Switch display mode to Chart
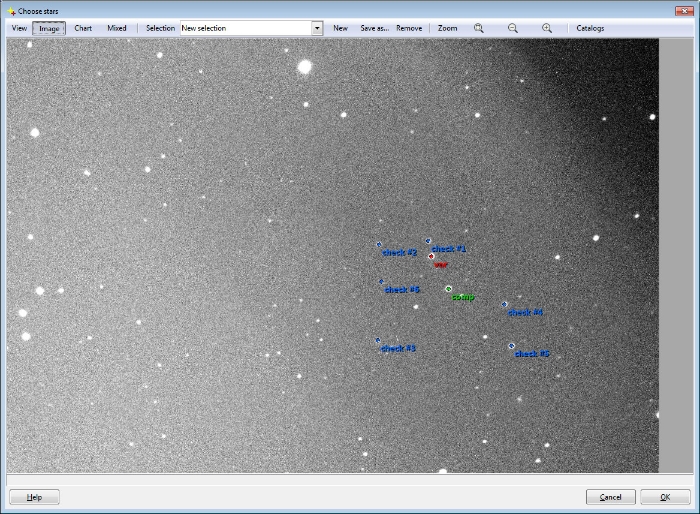 [x=83, y=28]
